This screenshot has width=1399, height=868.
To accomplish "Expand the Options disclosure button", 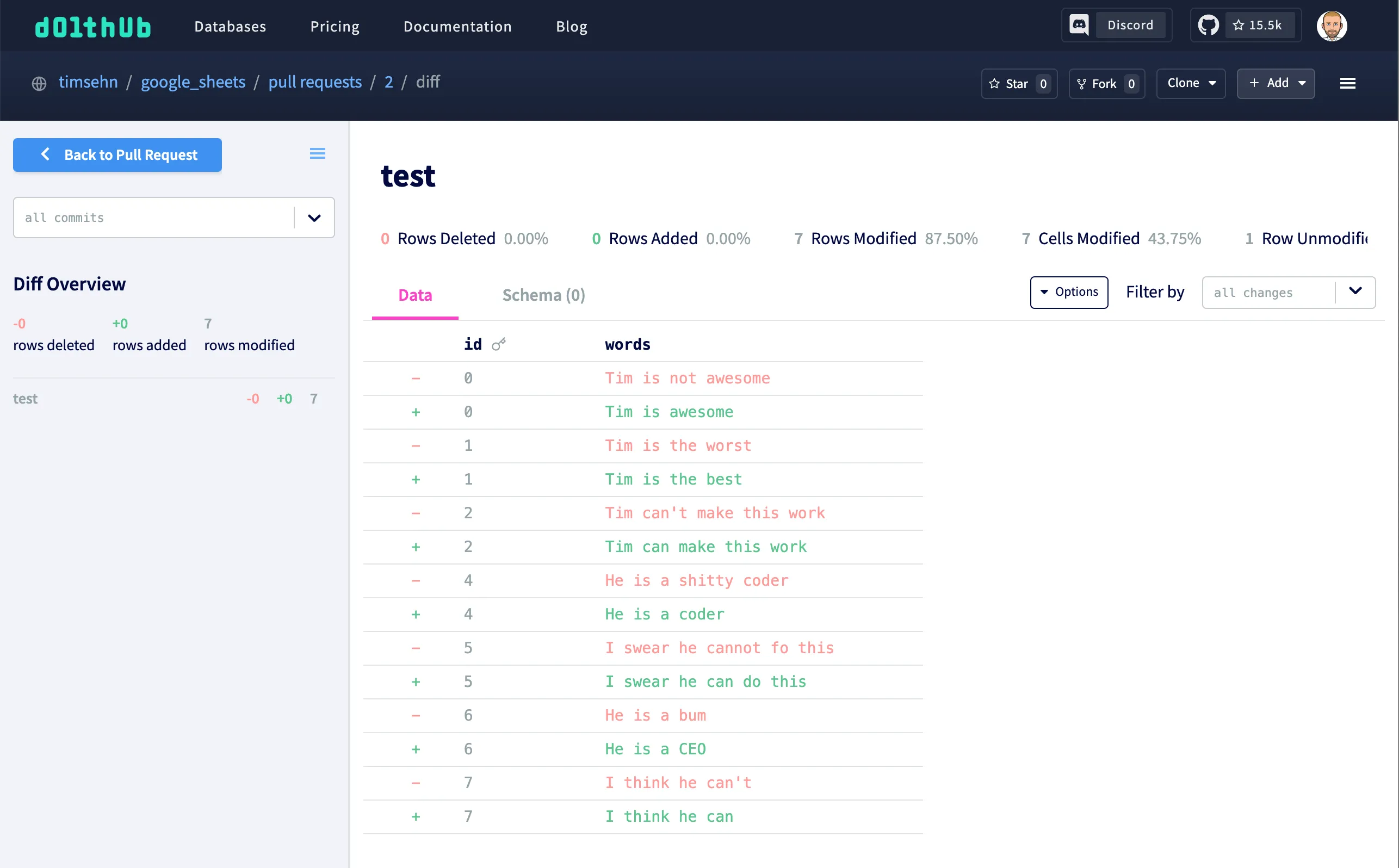I will (x=1068, y=292).
